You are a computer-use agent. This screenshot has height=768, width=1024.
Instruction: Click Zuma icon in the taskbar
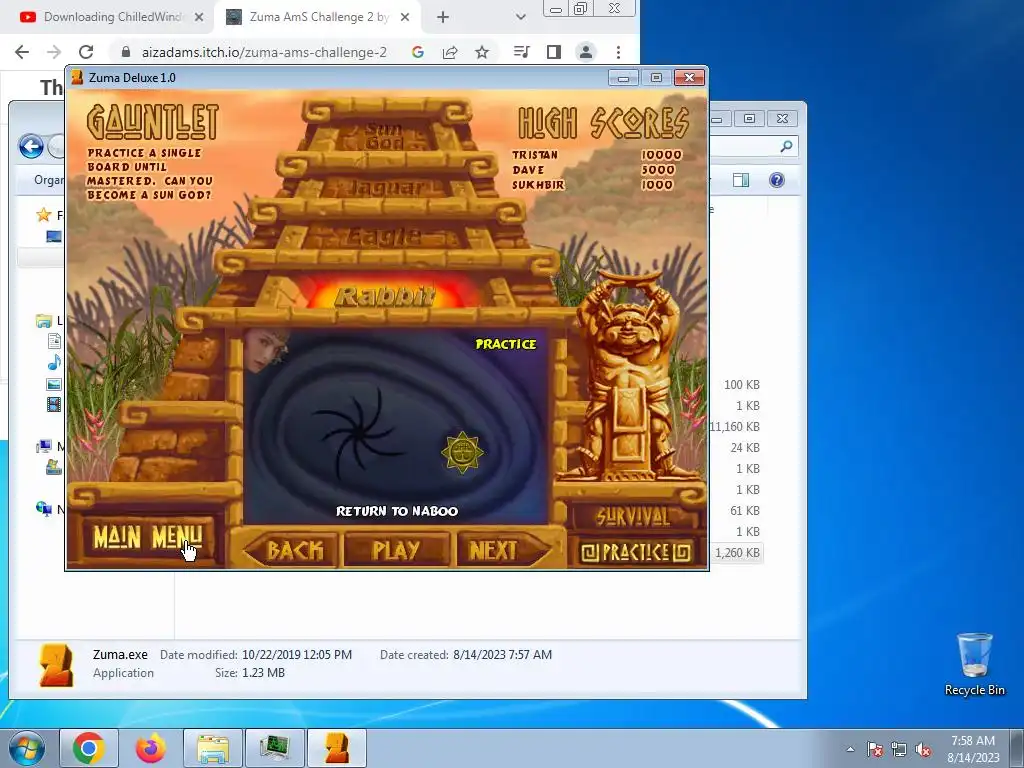337,748
